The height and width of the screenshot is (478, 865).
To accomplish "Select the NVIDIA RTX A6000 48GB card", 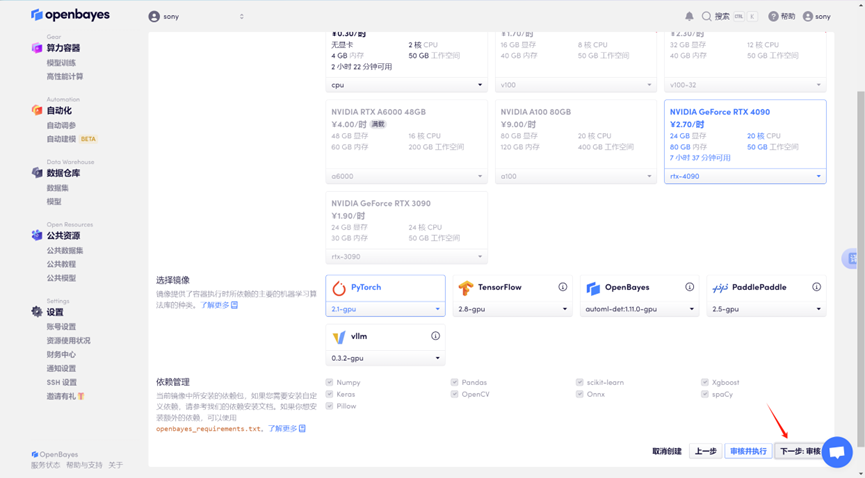I will [407, 142].
